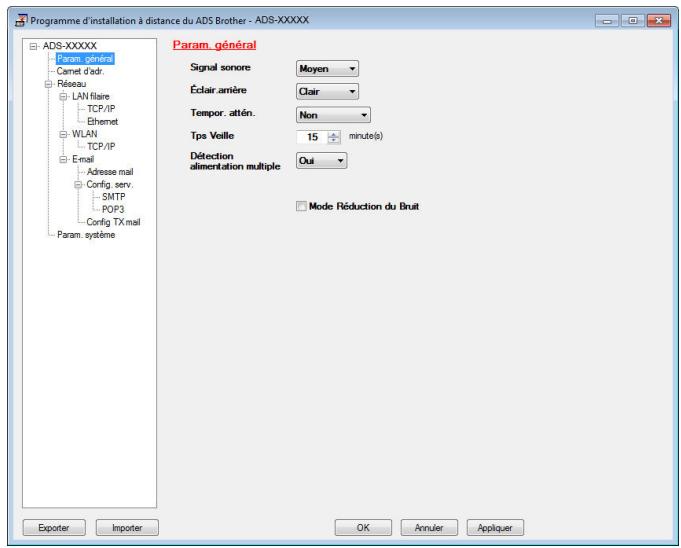Collapse the E-mail tree node

tap(63, 159)
